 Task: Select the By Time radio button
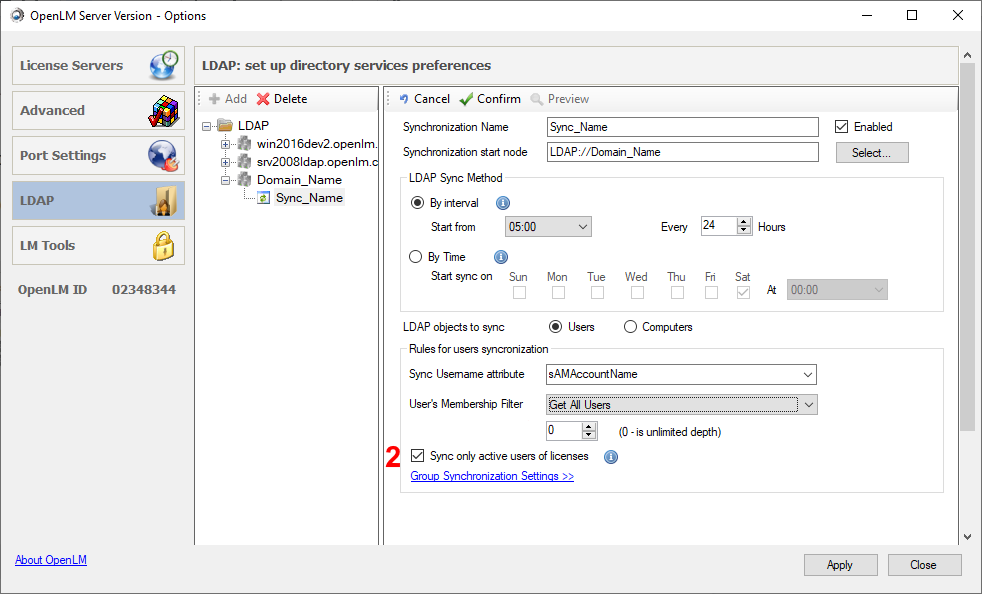point(416,257)
